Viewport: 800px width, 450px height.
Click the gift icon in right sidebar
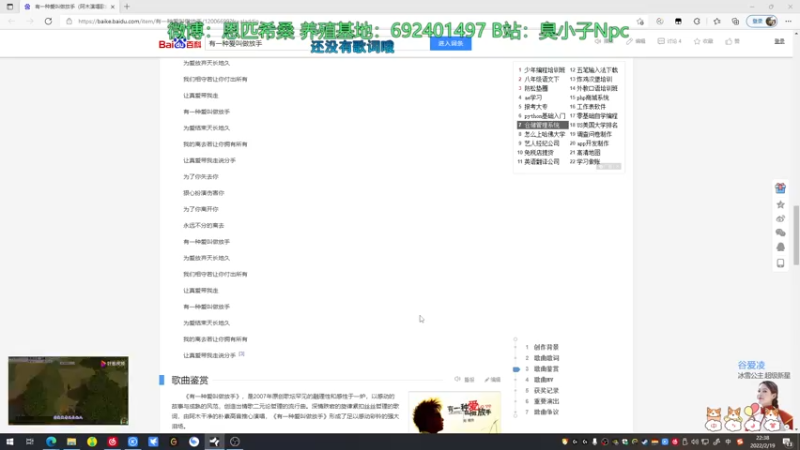point(780,188)
